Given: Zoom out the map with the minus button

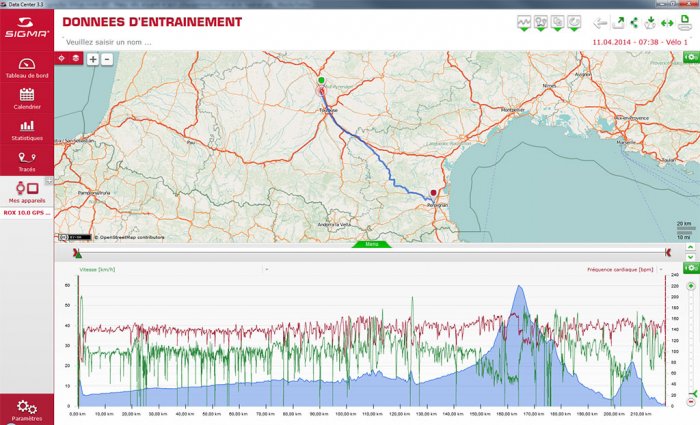Looking at the screenshot, I should point(107,59).
